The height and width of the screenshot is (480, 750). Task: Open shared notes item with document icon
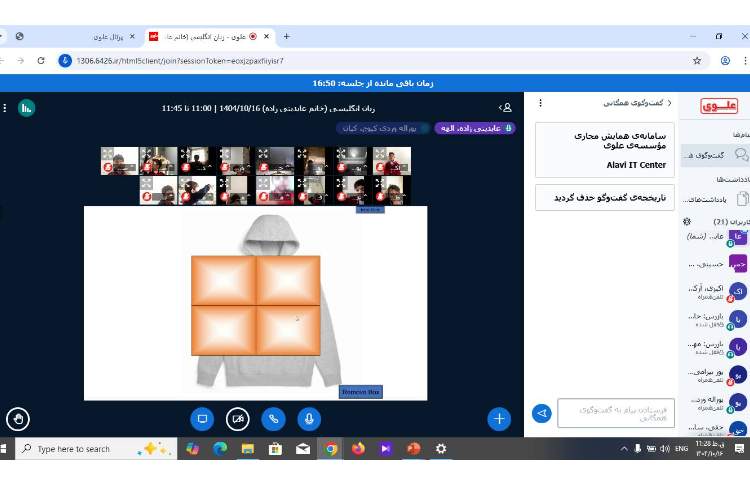[715, 199]
